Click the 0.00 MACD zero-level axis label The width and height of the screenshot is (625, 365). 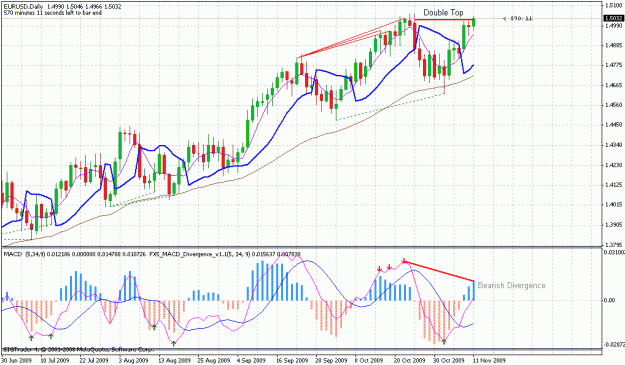(x=610, y=300)
